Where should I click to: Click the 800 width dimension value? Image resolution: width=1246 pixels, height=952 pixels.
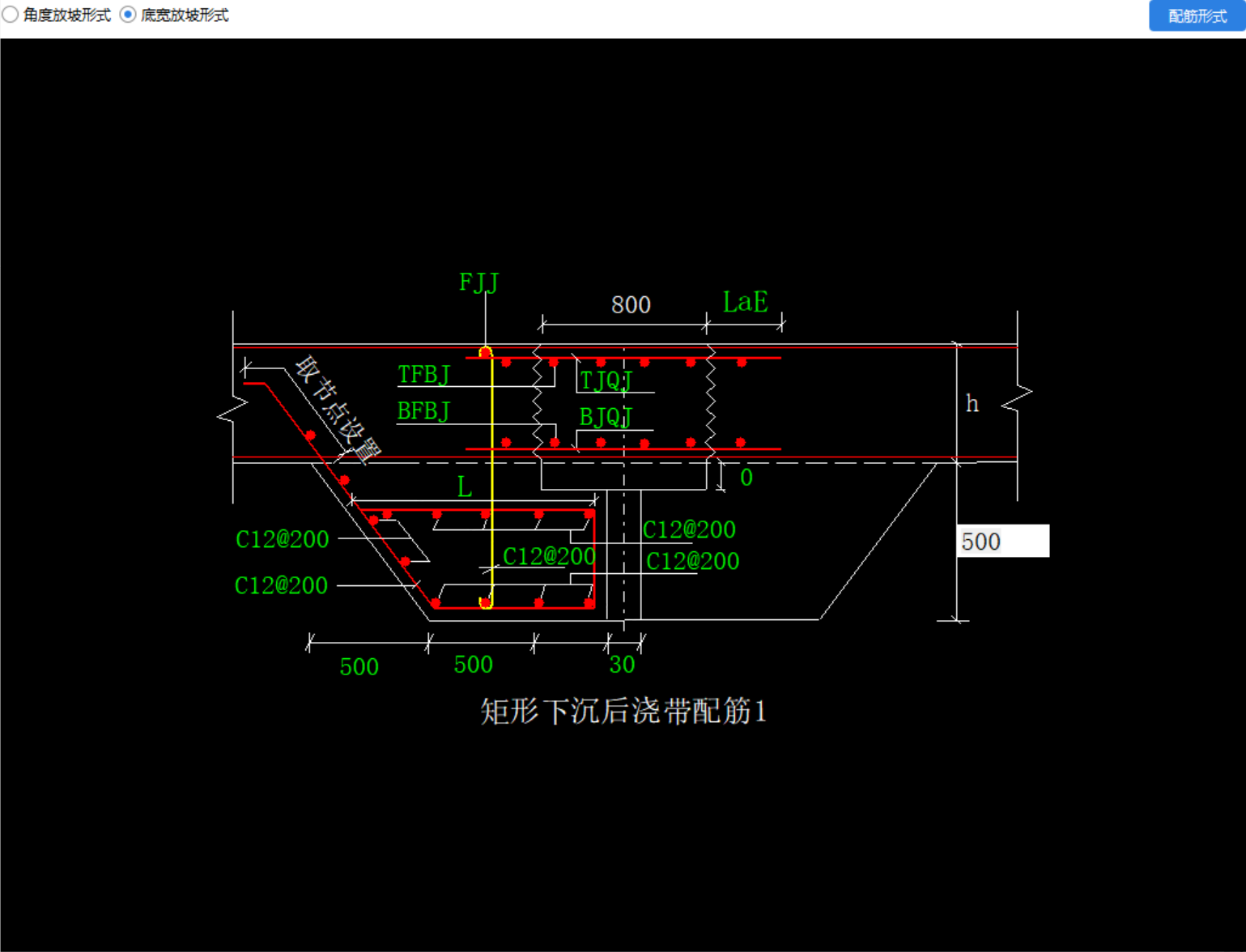[x=631, y=304]
